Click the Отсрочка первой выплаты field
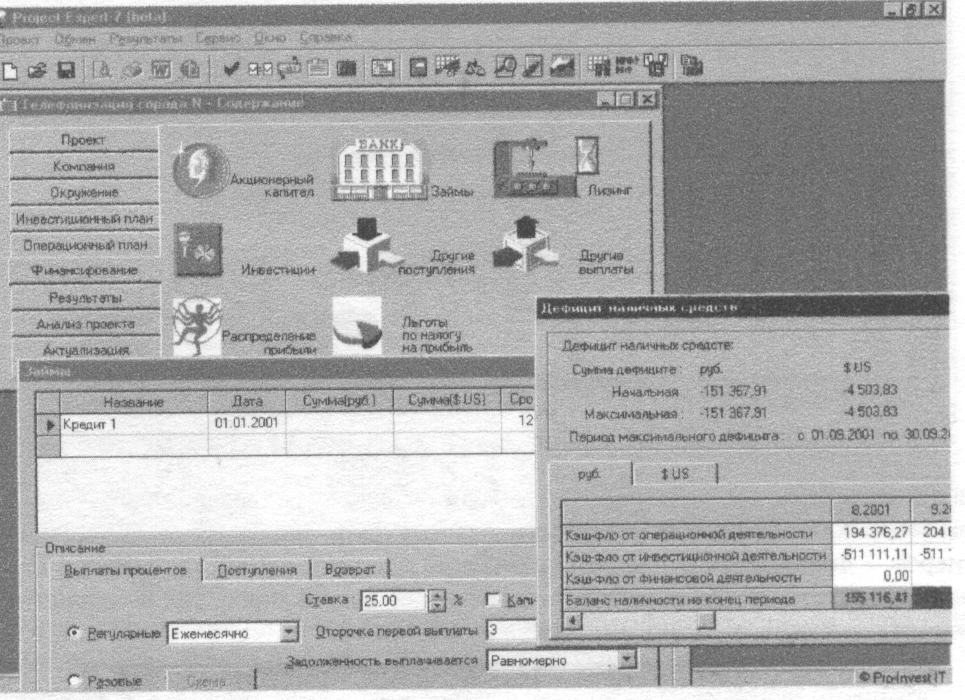Viewport: 965px width, 700px height. click(x=511, y=630)
